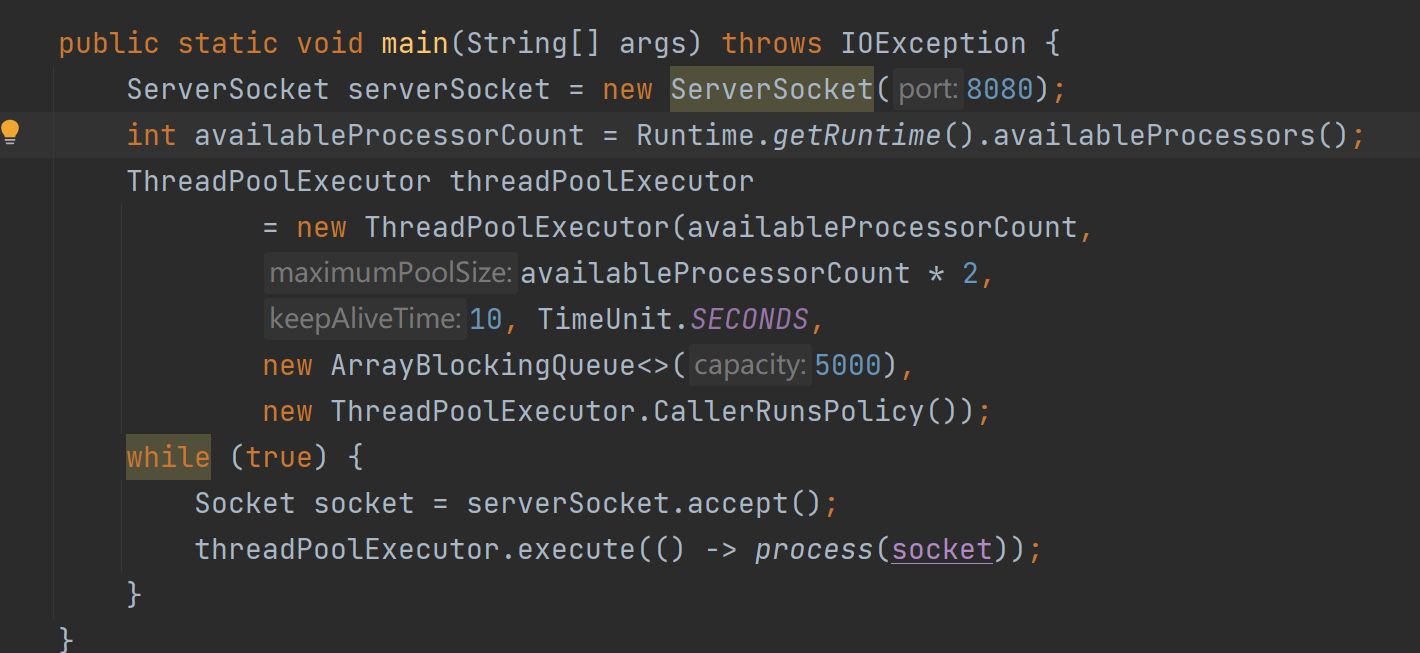Click IOException in the throws clause

tap(933, 43)
